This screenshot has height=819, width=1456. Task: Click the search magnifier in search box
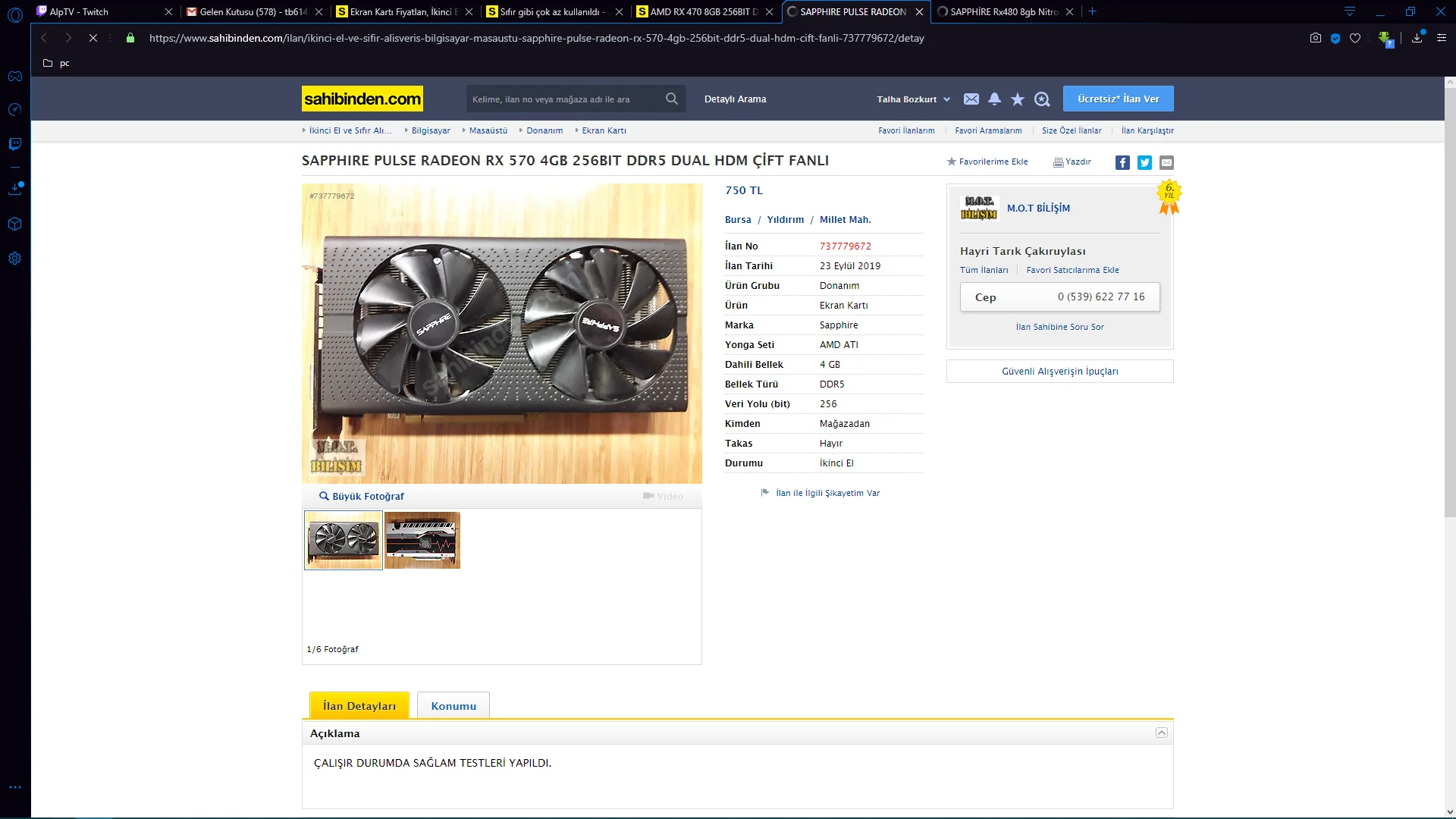[x=671, y=99]
